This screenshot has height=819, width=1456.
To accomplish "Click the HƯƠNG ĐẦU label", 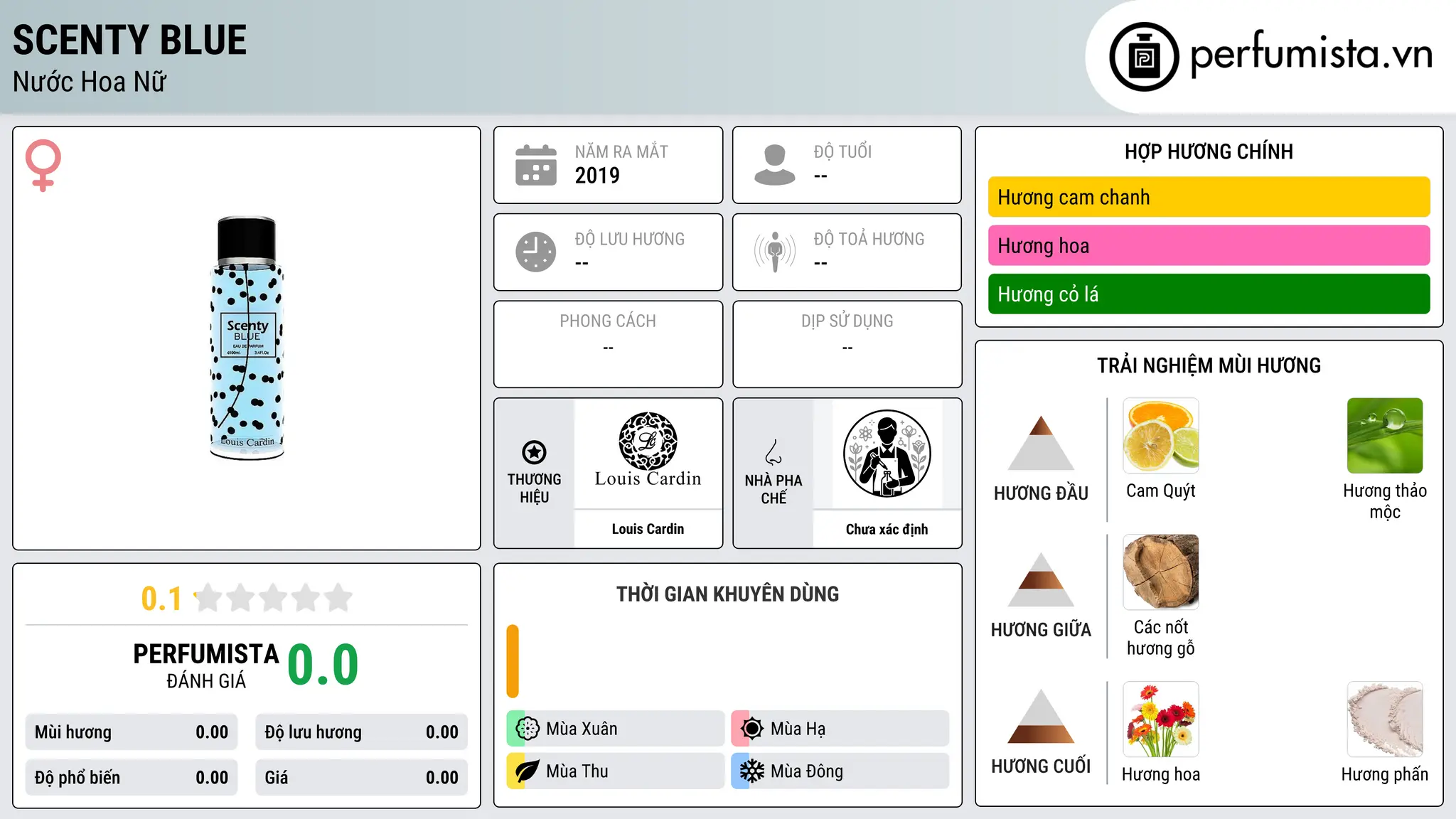I will pyautogui.click(x=1041, y=493).
